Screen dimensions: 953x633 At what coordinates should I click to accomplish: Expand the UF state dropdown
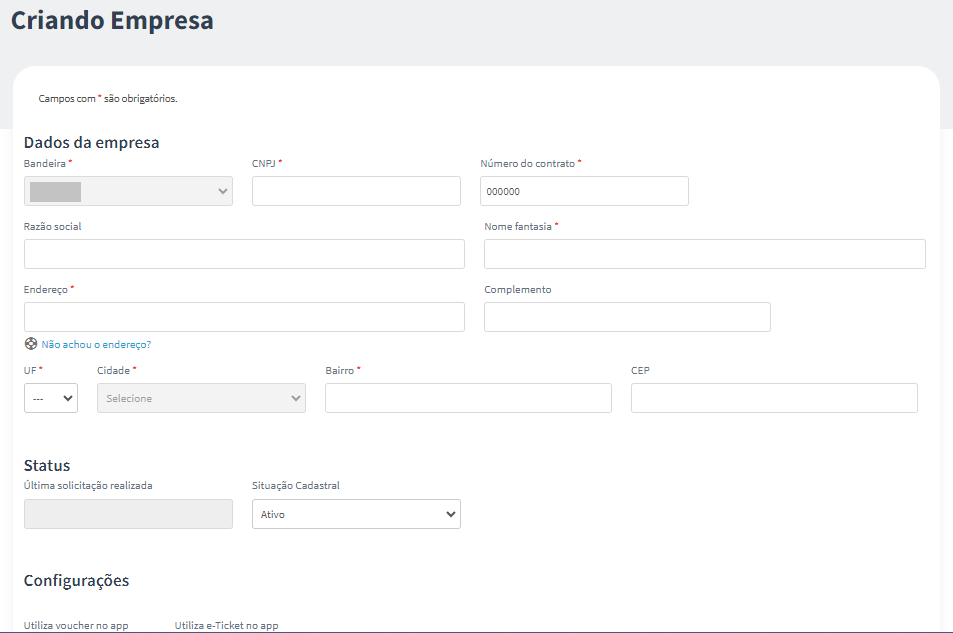click(x=51, y=398)
